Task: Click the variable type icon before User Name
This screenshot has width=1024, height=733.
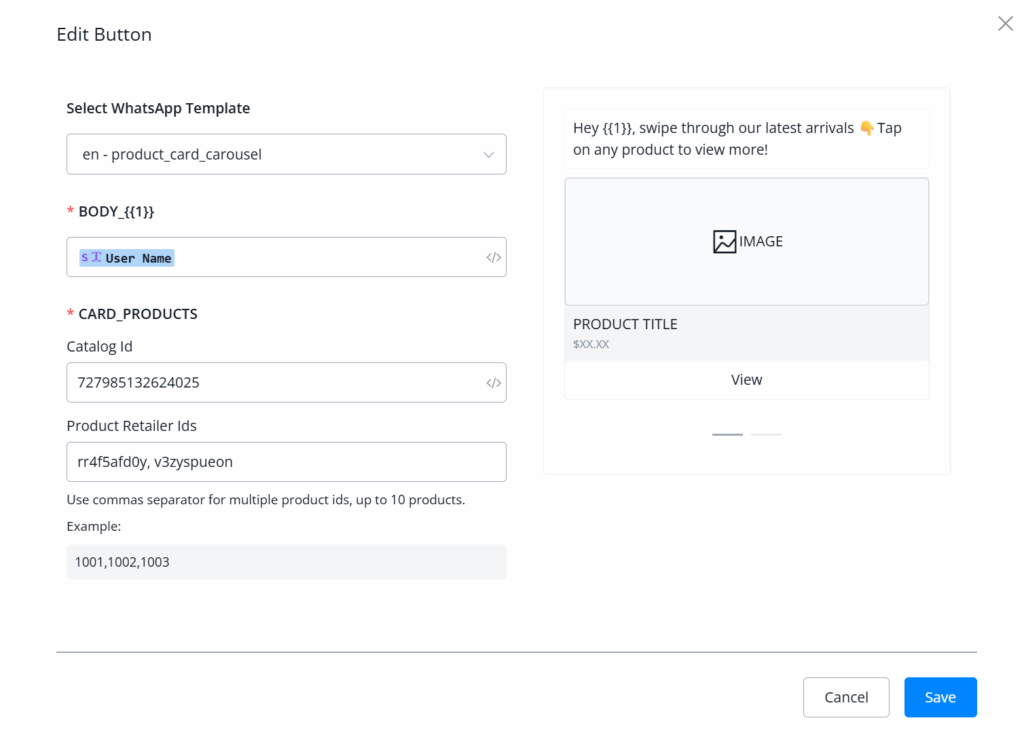Action: [x=91, y=258]
